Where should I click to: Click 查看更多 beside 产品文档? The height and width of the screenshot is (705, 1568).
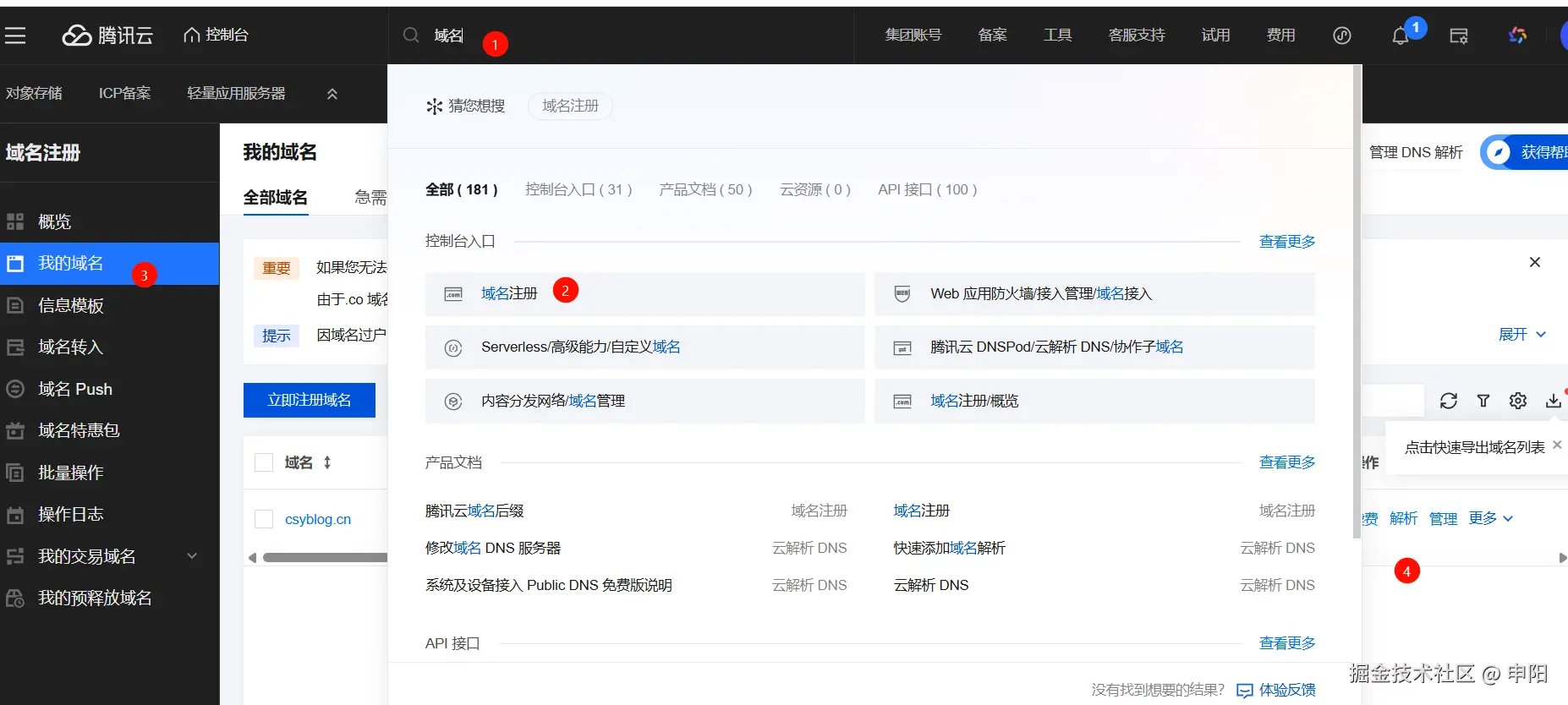[x=1287, y=462]
